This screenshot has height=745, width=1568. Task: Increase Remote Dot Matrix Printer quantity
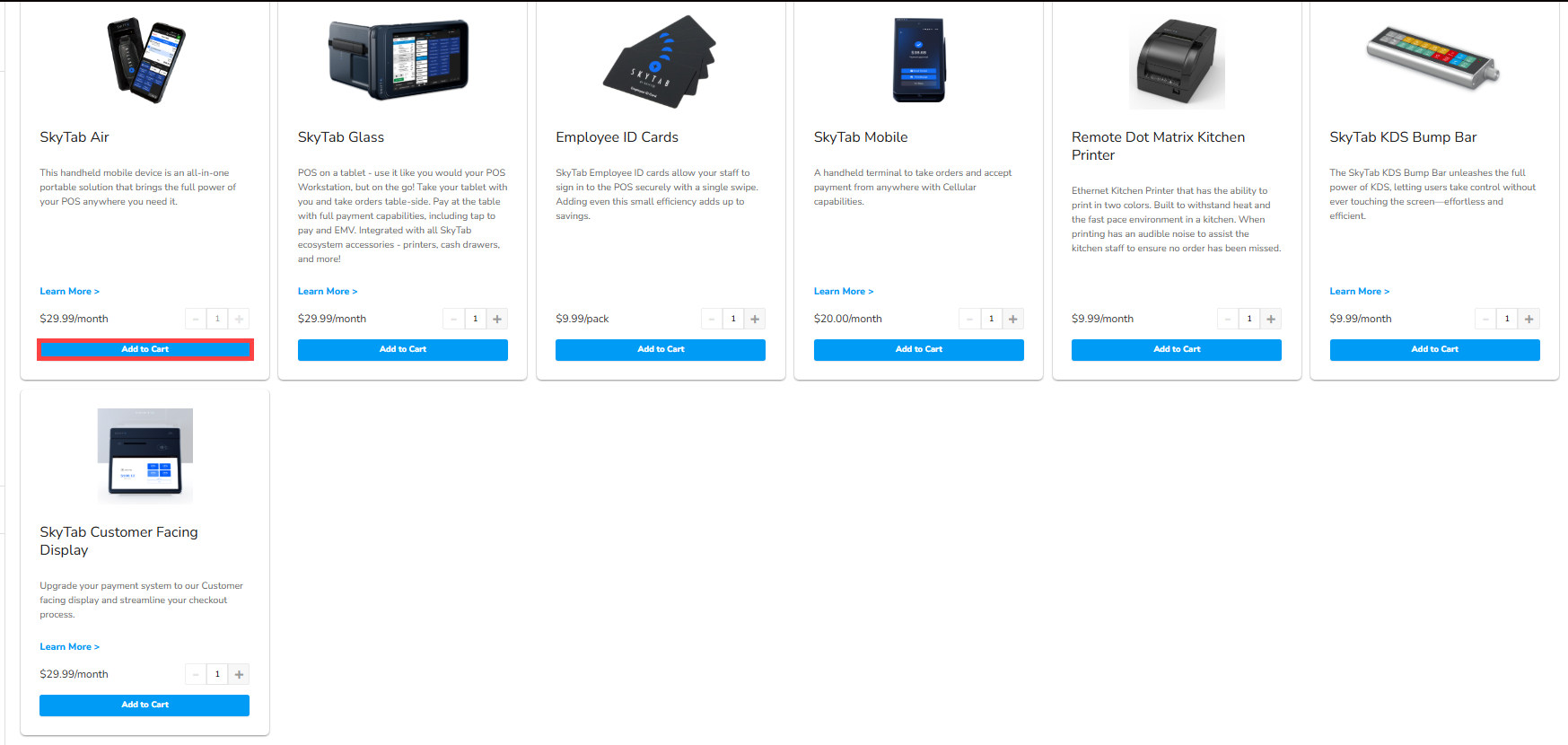[x=1271, y=319]
